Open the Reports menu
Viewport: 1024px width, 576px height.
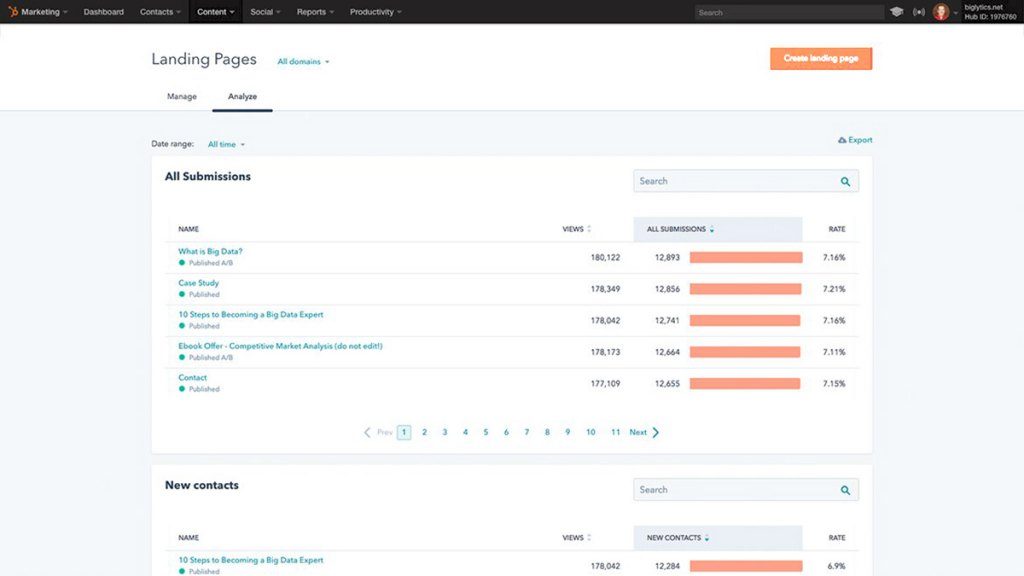[314, 11]
